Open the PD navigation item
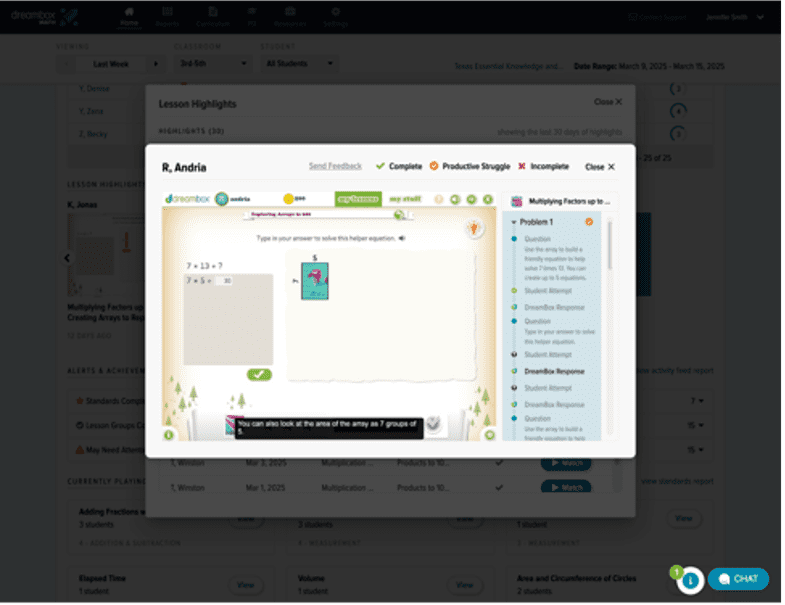The image size is (785, 605). 252,17
